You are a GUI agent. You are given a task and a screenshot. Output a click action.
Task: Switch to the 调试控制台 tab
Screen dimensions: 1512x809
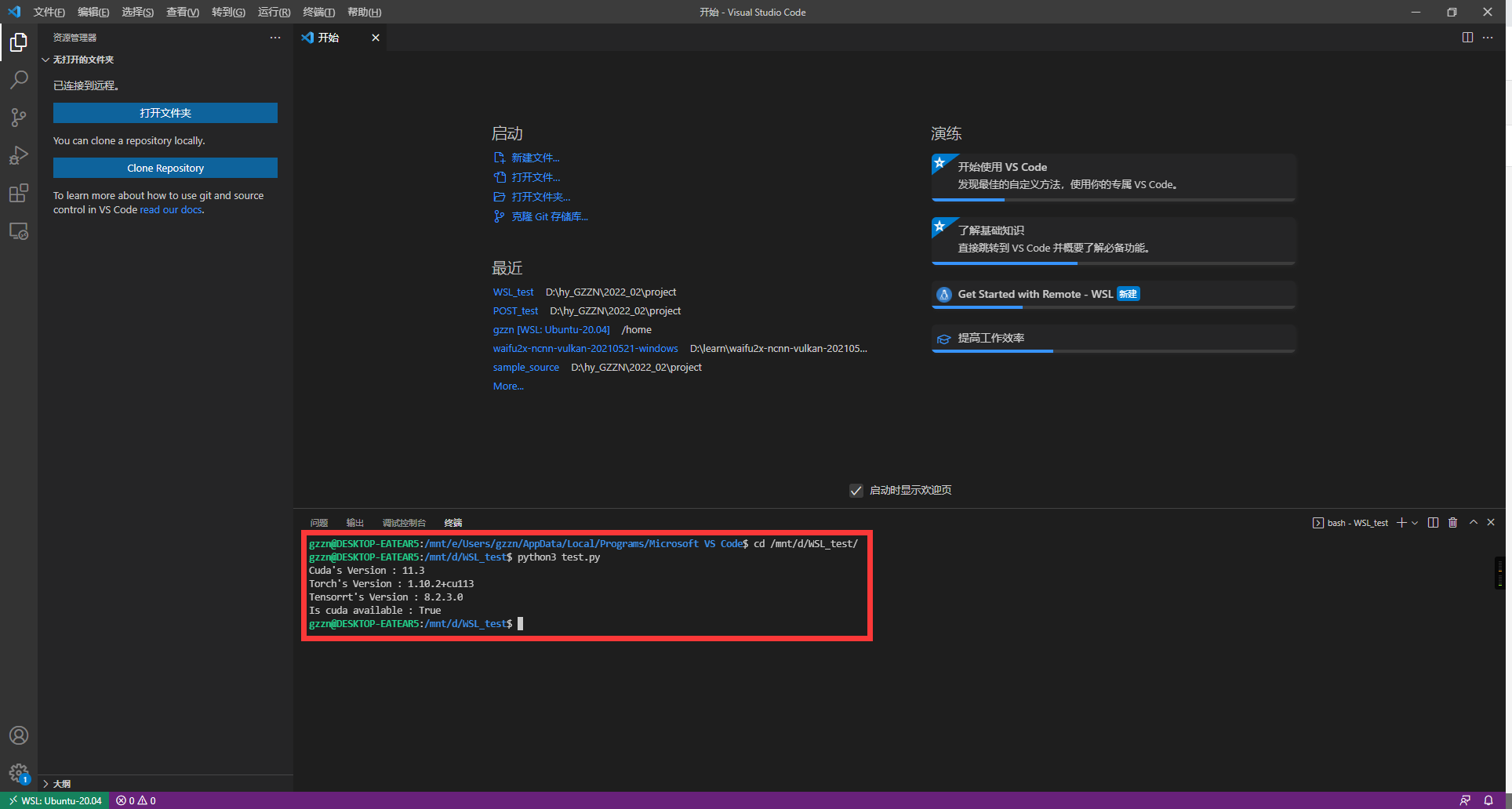tap(403, 522)
